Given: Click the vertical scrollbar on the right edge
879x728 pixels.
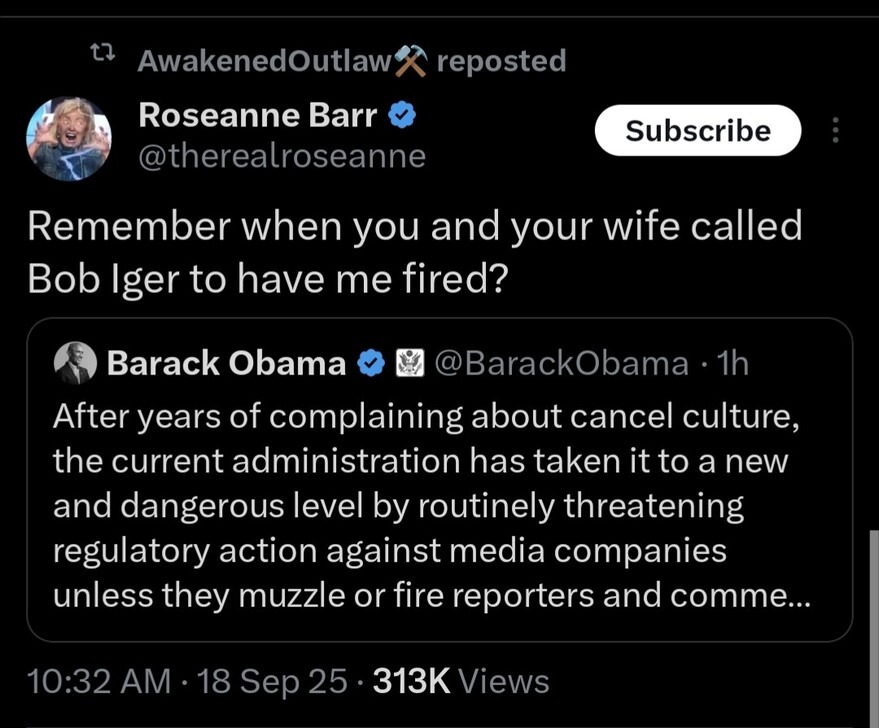Looking at the screenshot, I should click(873, 620).
